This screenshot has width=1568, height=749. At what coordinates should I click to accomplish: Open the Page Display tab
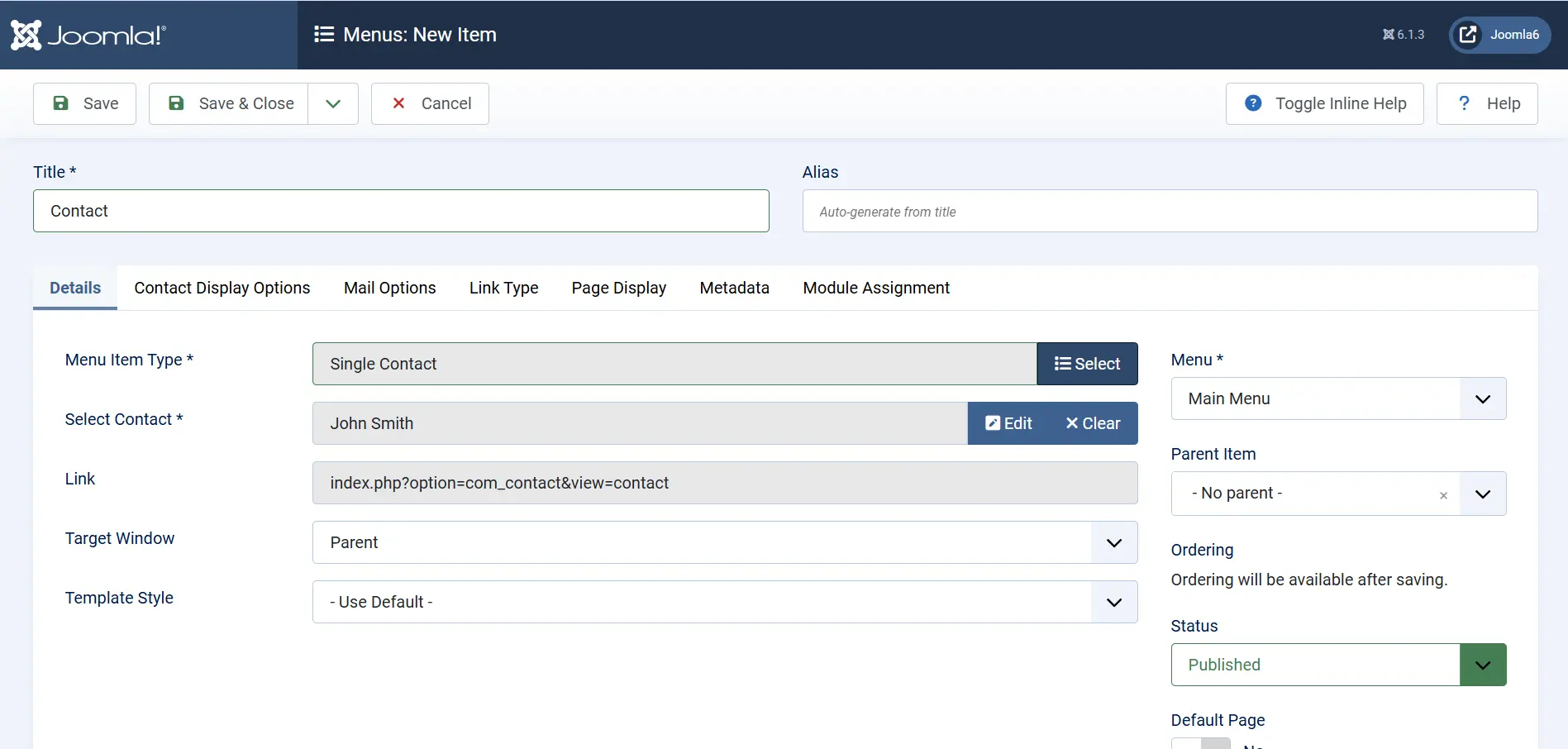coord(619,288)
